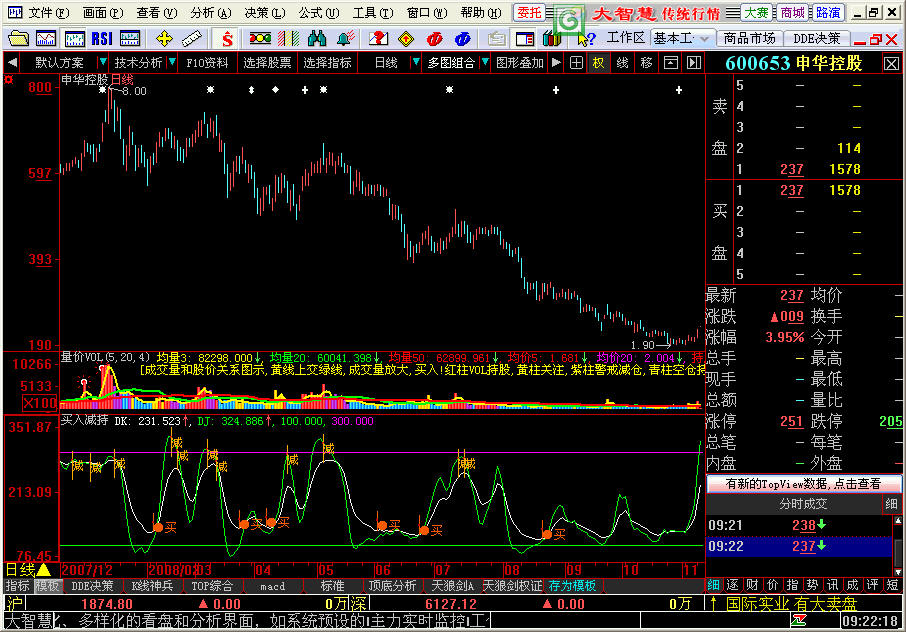Click the 存为模板 save template link

tap(572, 586)
